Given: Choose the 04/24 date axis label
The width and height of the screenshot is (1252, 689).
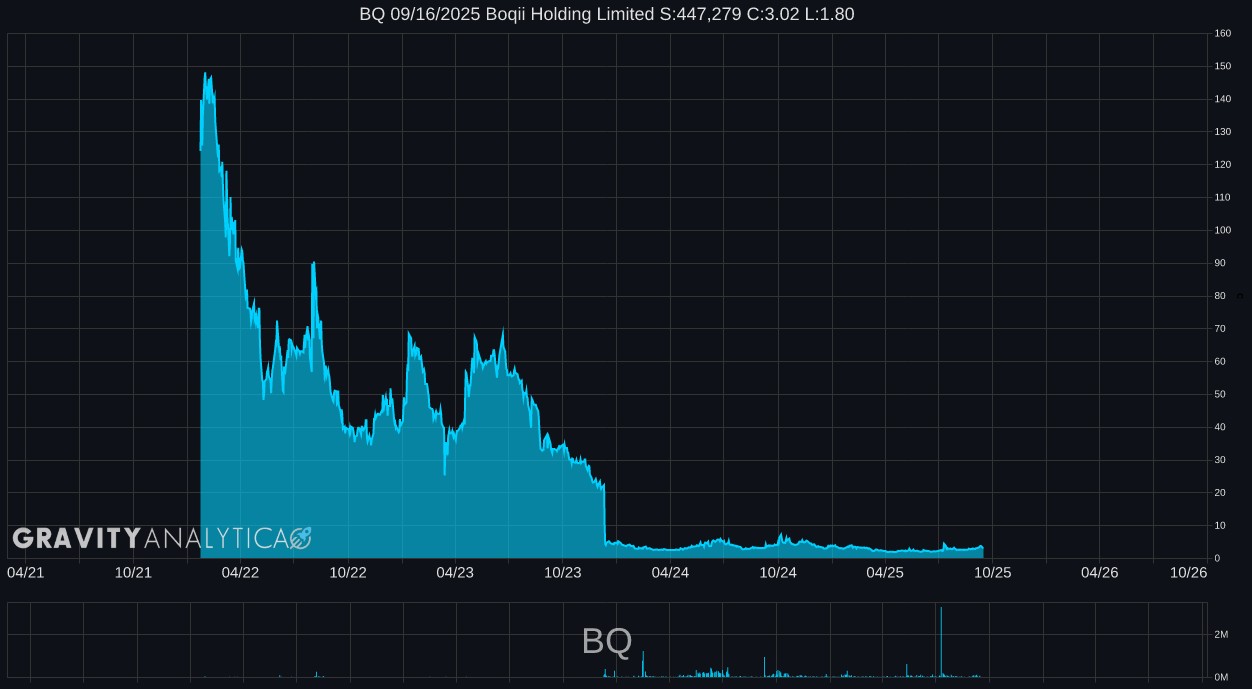Looking at the screenshot, I should click(x=670, y=572).
